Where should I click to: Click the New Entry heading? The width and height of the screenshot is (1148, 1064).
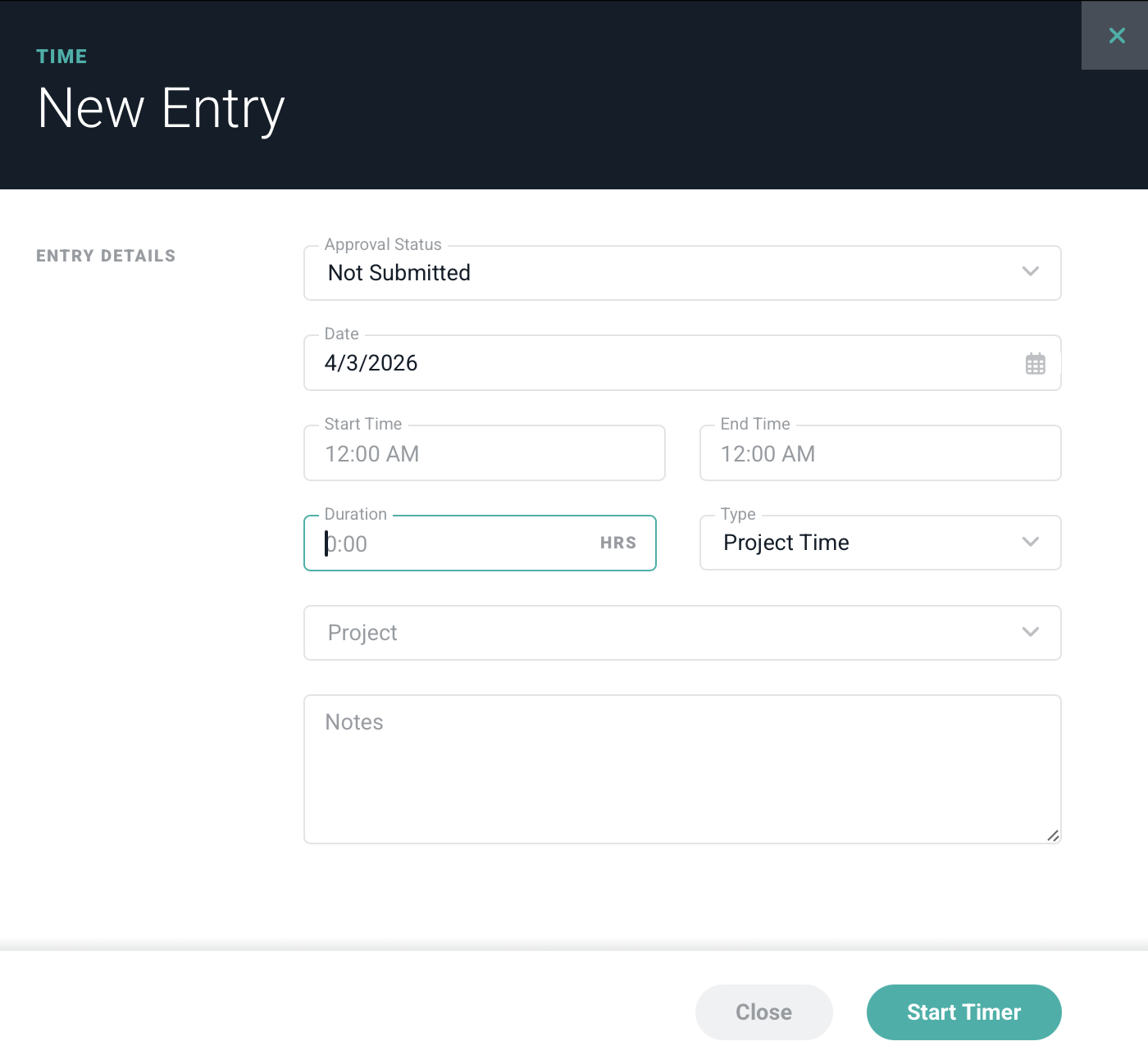click(162, 108)
